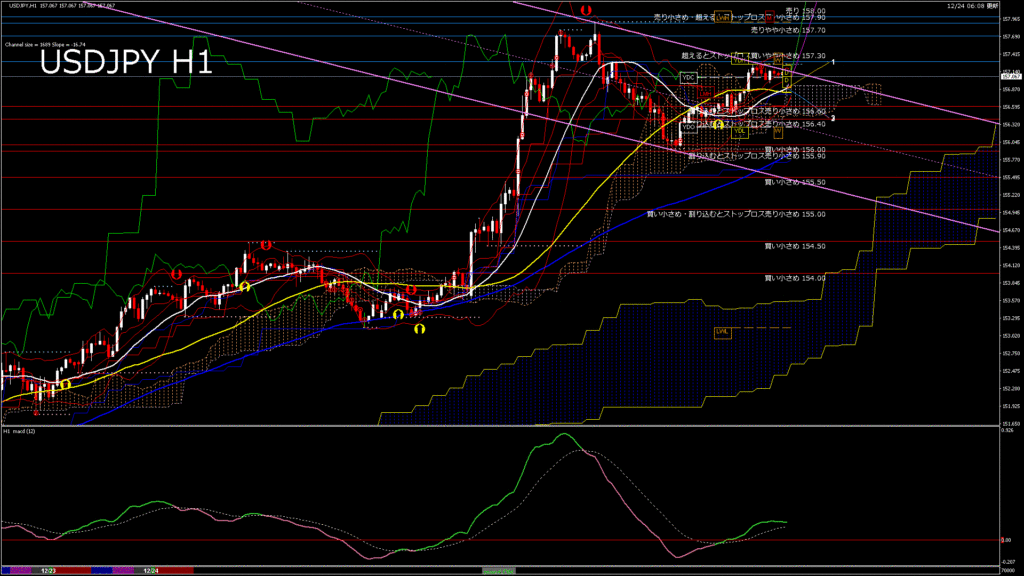Select the 買い小さめ 154.00 label
Viewport: 1024px width, 576px height.
795,278
